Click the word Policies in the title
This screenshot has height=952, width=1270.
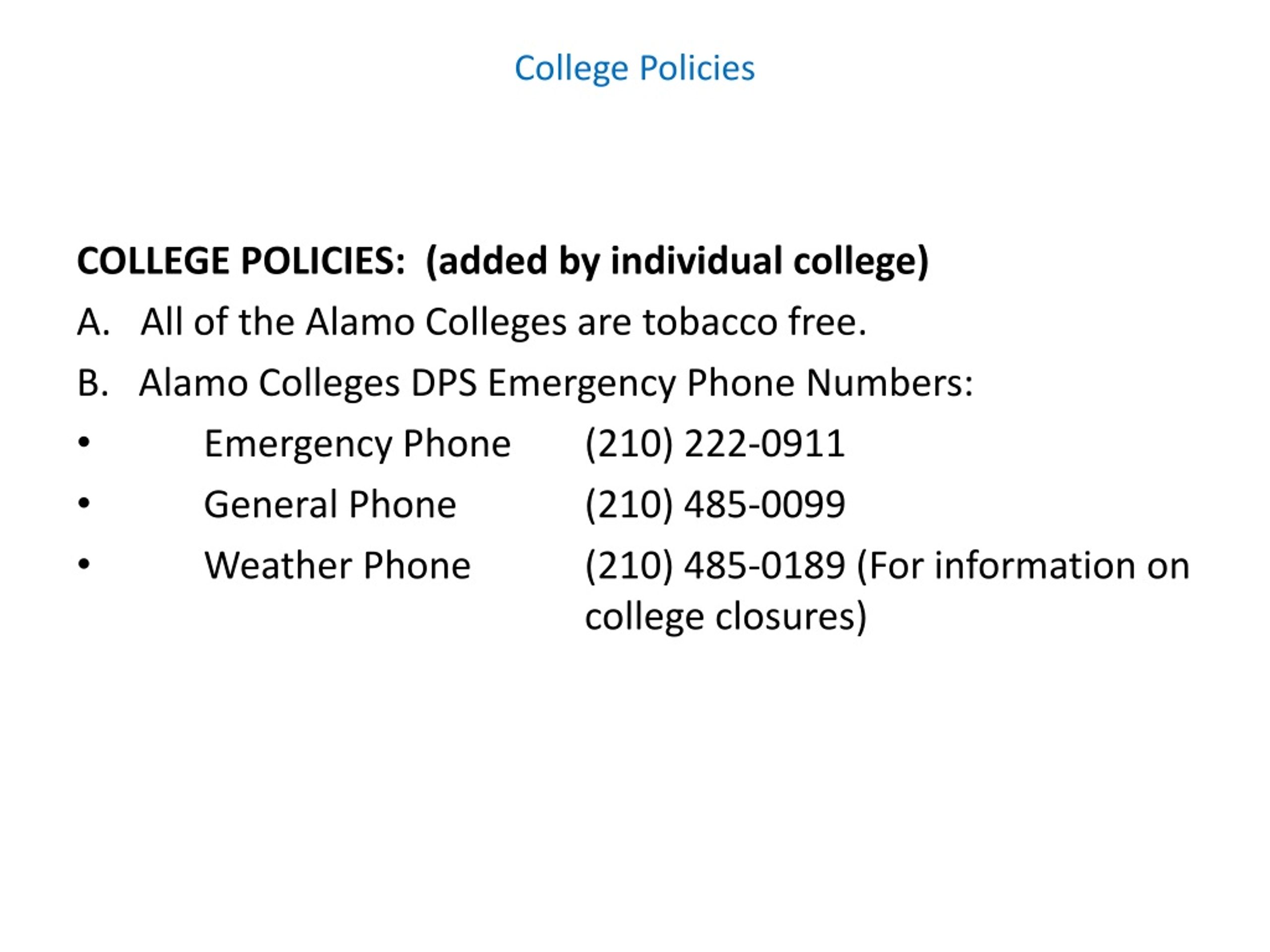point(697,69)
